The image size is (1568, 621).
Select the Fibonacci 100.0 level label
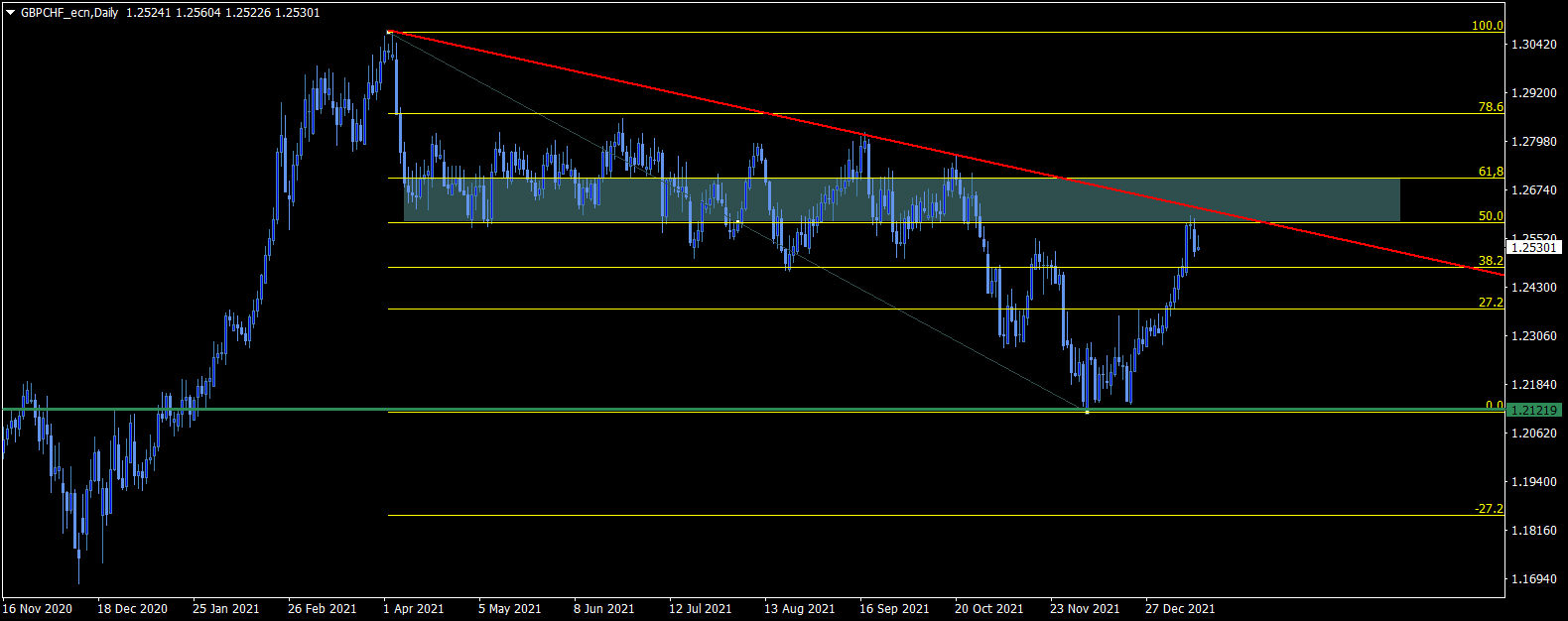click(1487, 26)
